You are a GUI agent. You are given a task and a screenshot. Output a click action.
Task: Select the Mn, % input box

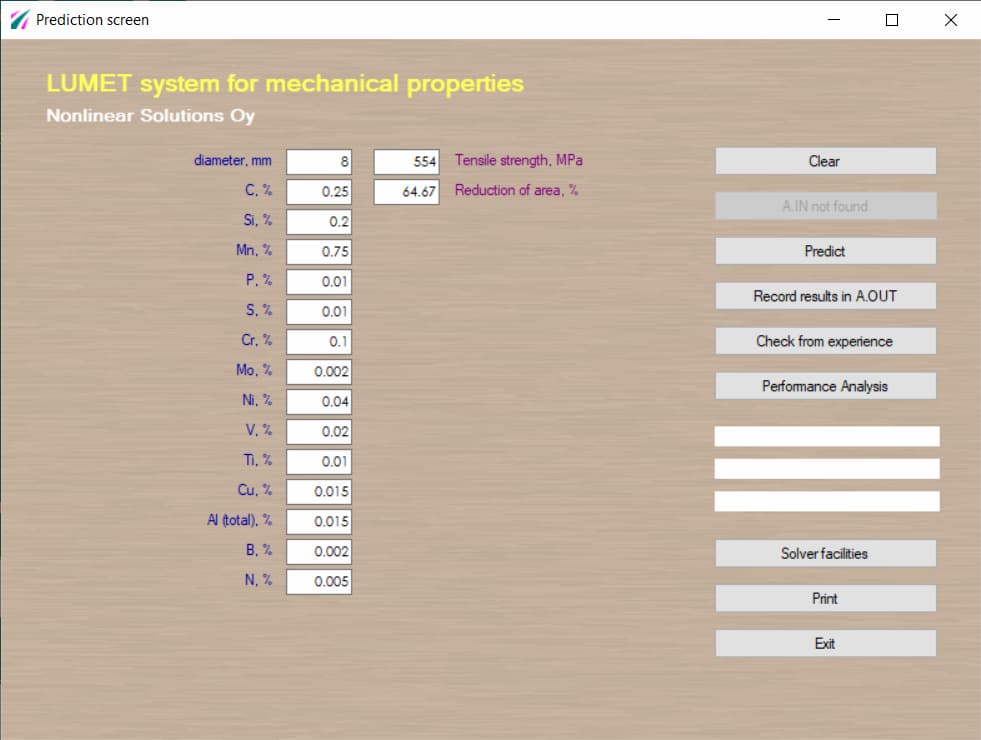[319, 251]
